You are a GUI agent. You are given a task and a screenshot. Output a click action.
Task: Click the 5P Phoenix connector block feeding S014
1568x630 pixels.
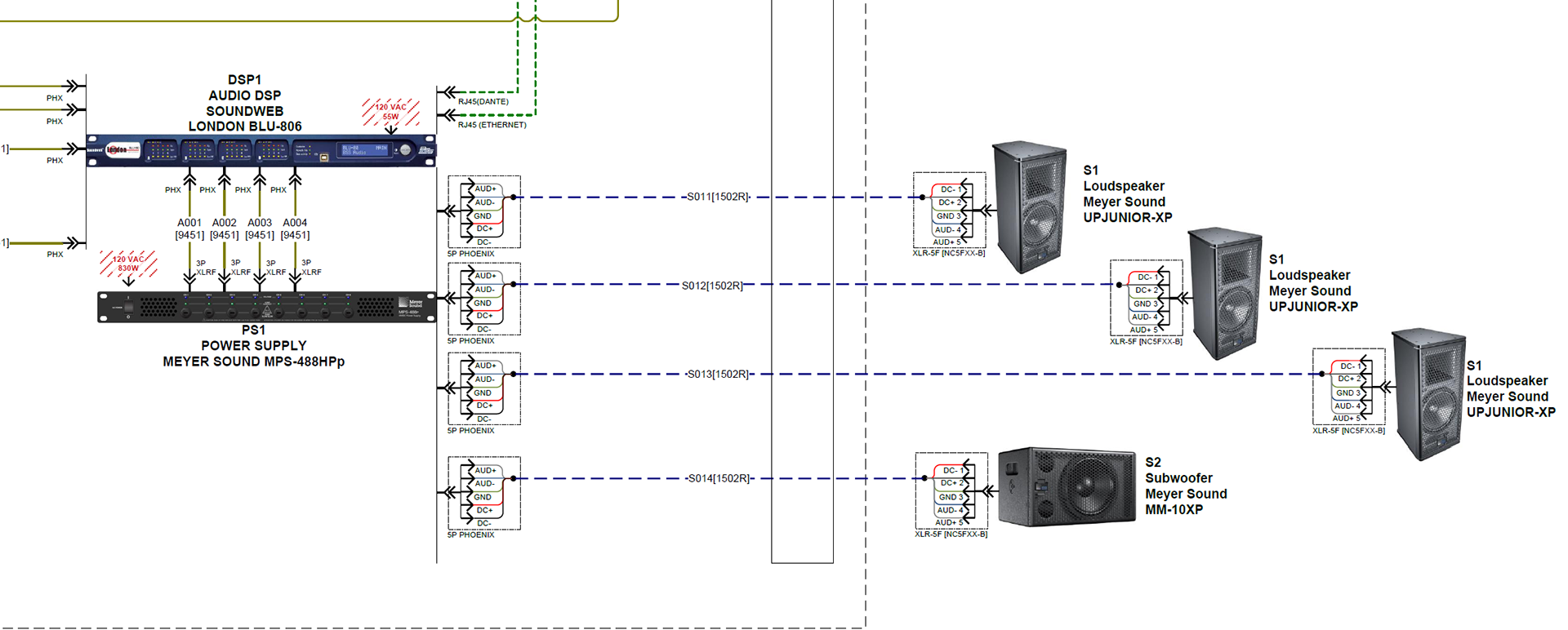(484, 493)
